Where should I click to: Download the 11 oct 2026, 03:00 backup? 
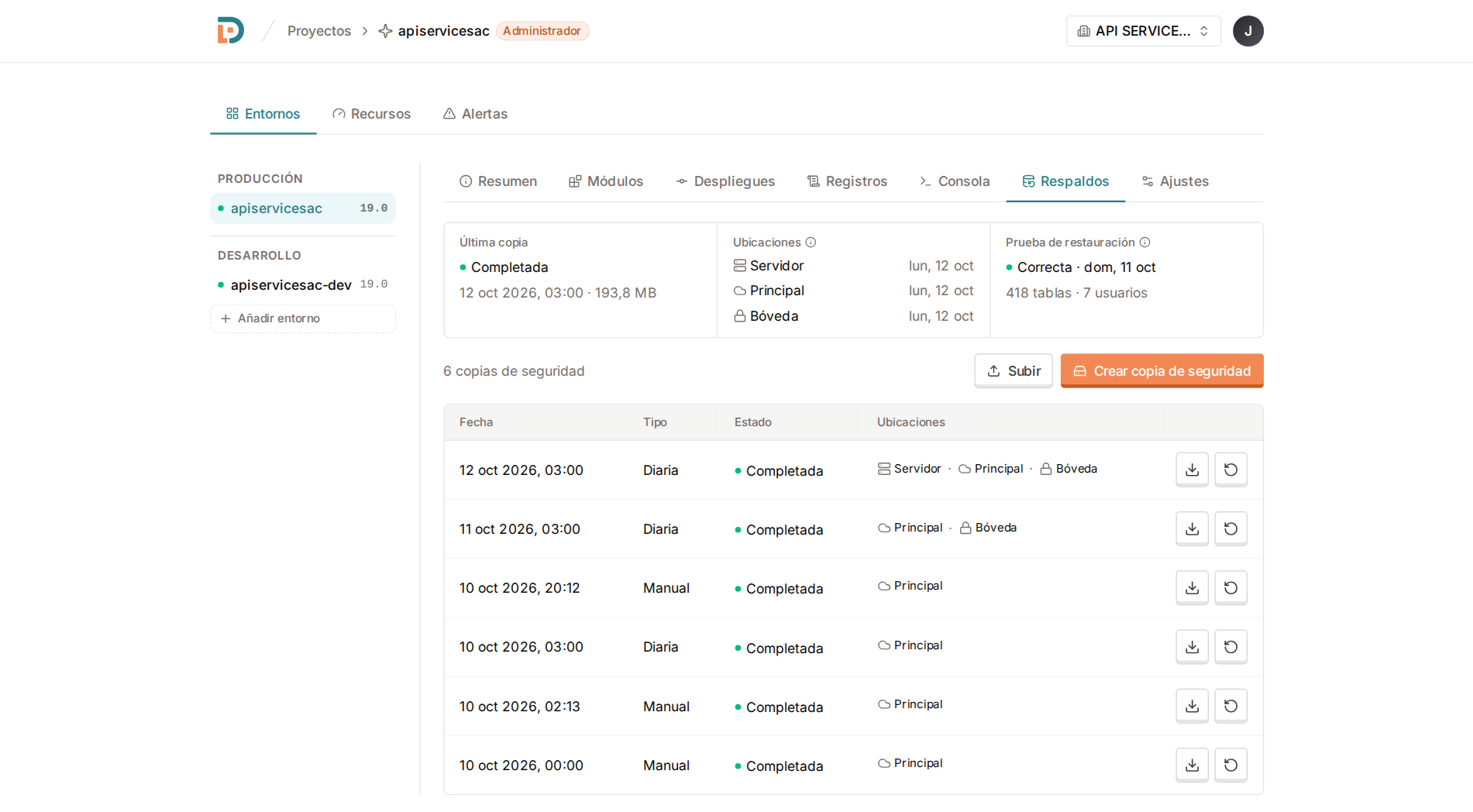(1192, 528)
